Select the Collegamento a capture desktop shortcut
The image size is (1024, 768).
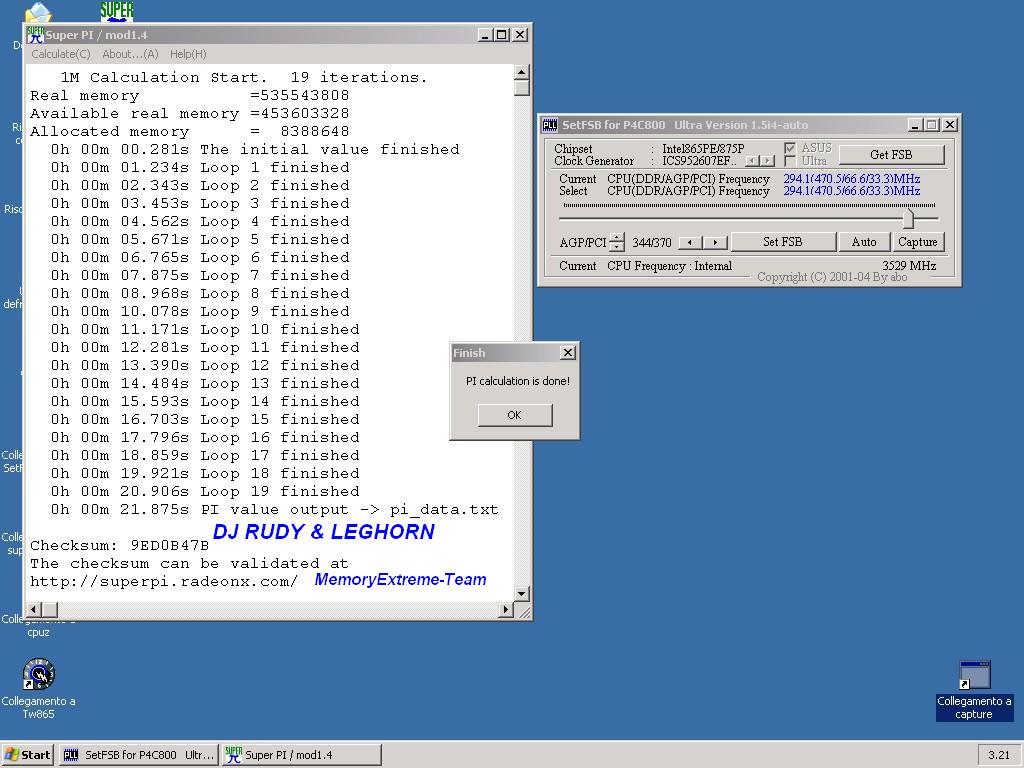tap(974, 690)
